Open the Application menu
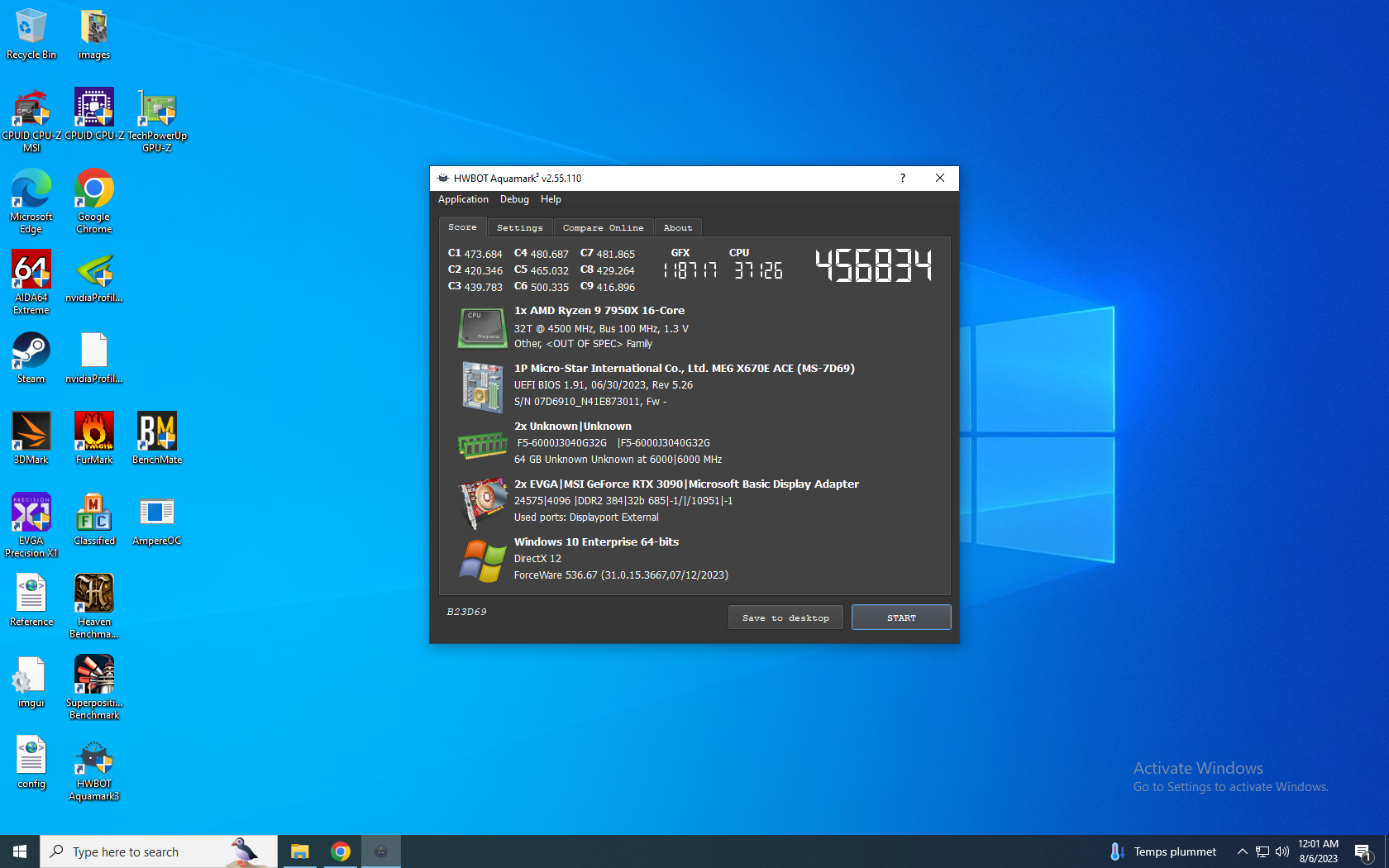This screenshot has height=868, width=1389. coord(463,199)
